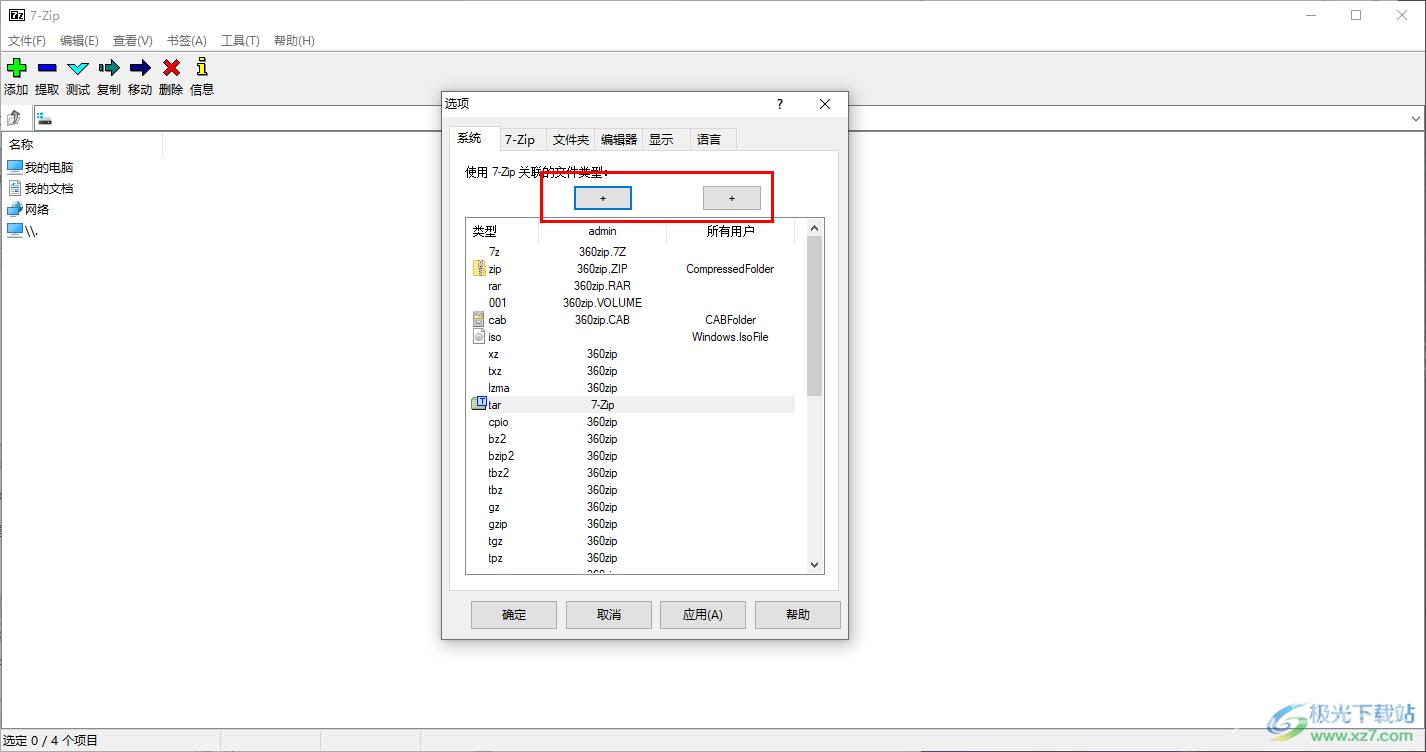1426x752 pixels.
Task: Click the 所有用户 column header
Action: click(x=730, y=231)
